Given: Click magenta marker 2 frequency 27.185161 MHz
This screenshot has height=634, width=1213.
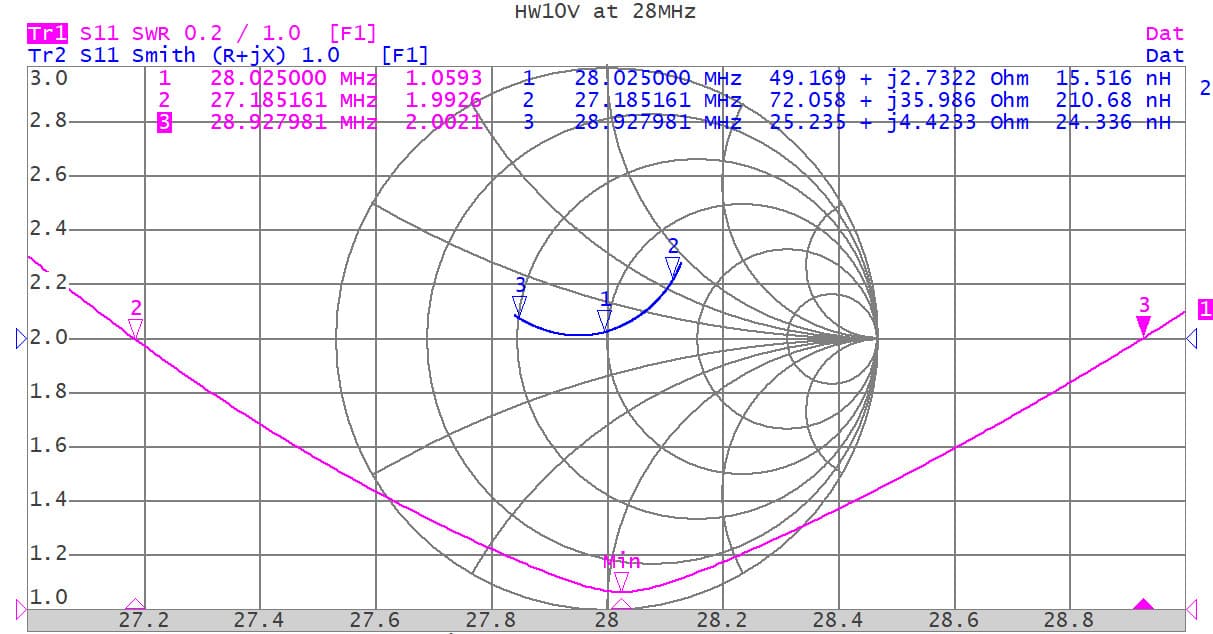Looking at the screenshot, I should pyautogui.click(x=294, y=100).
